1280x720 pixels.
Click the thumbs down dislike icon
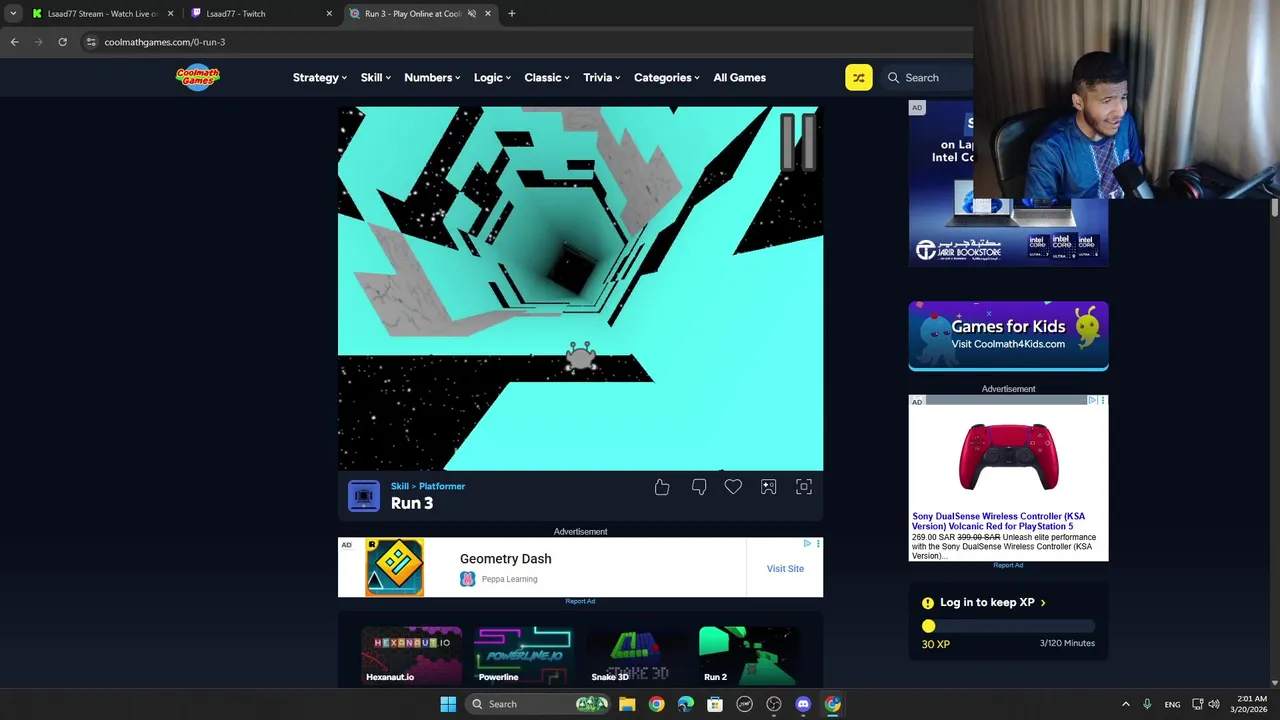coord(699,487)
